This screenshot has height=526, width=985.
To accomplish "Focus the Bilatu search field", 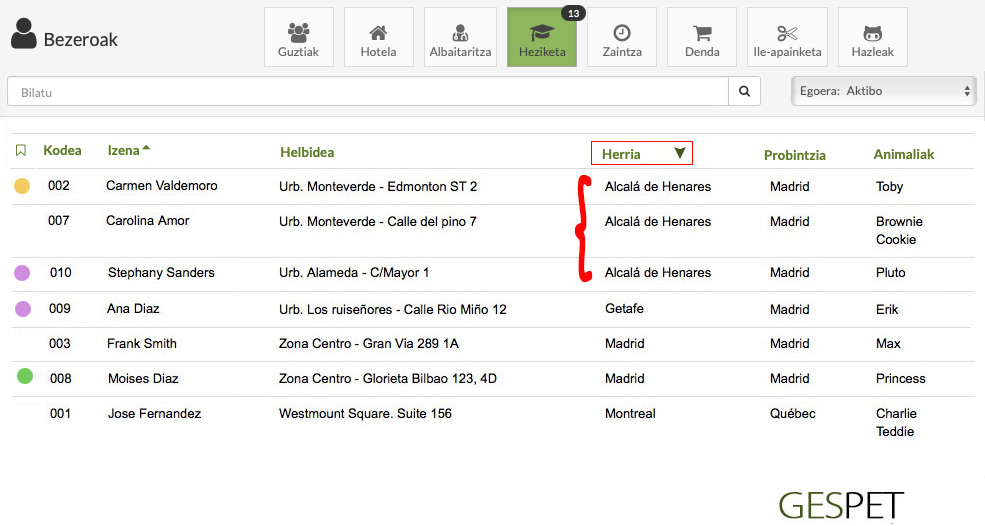I will (368, 92).
